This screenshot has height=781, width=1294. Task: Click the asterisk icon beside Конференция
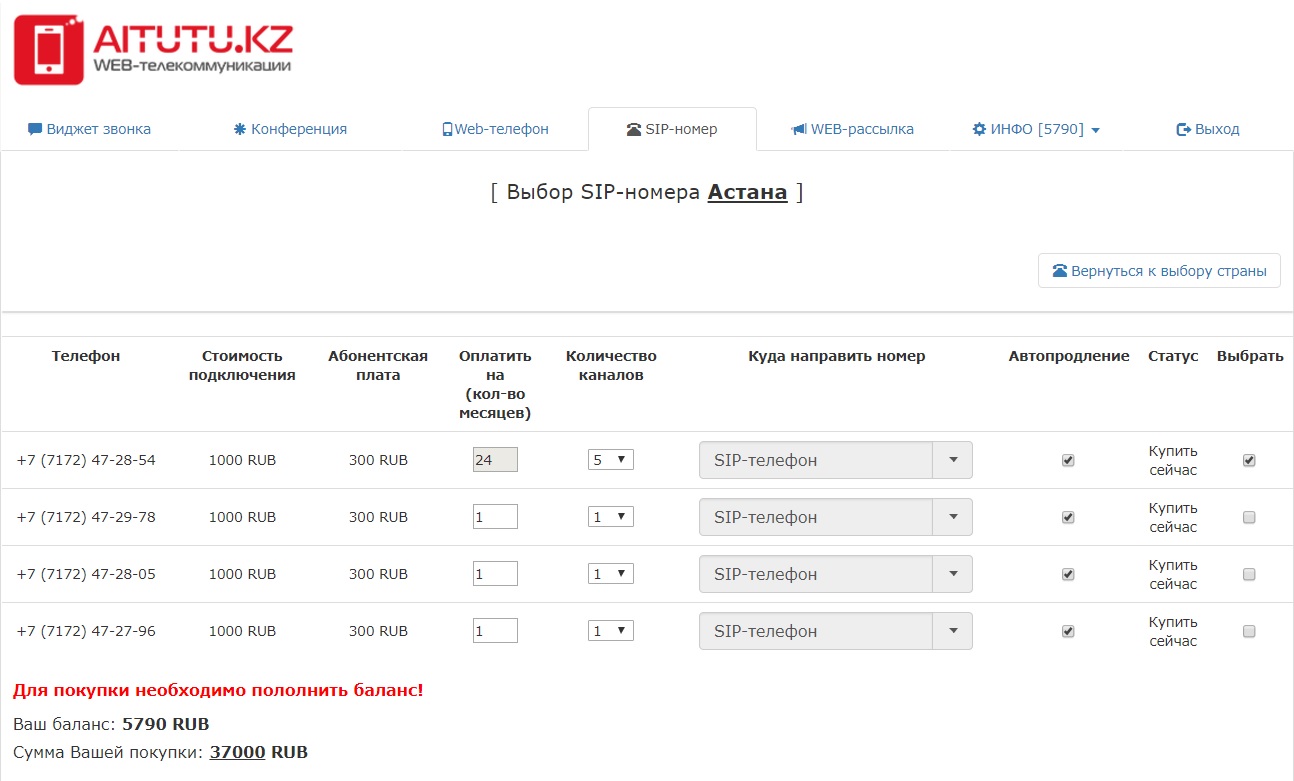240,129
